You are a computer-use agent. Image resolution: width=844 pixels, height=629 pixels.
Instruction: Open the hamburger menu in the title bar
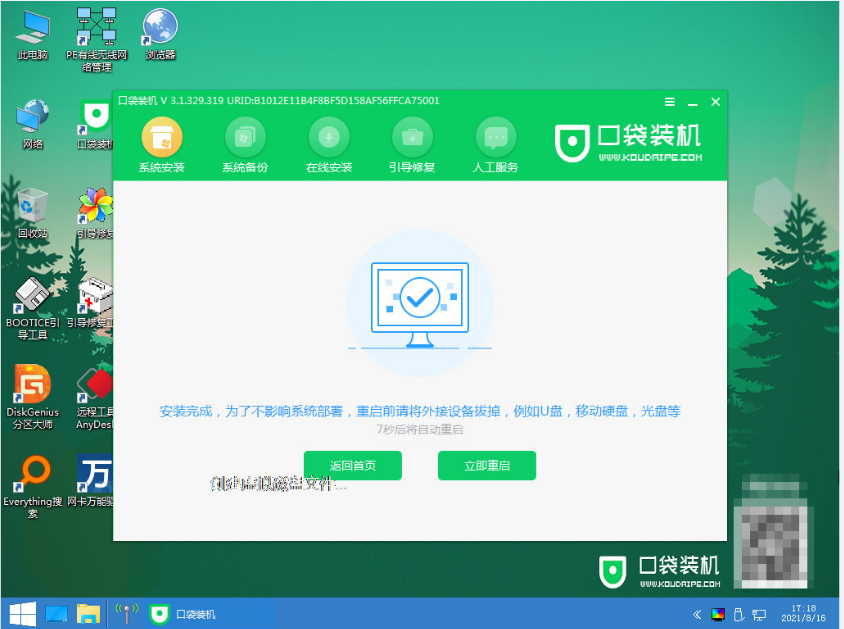tap(669, 101)
